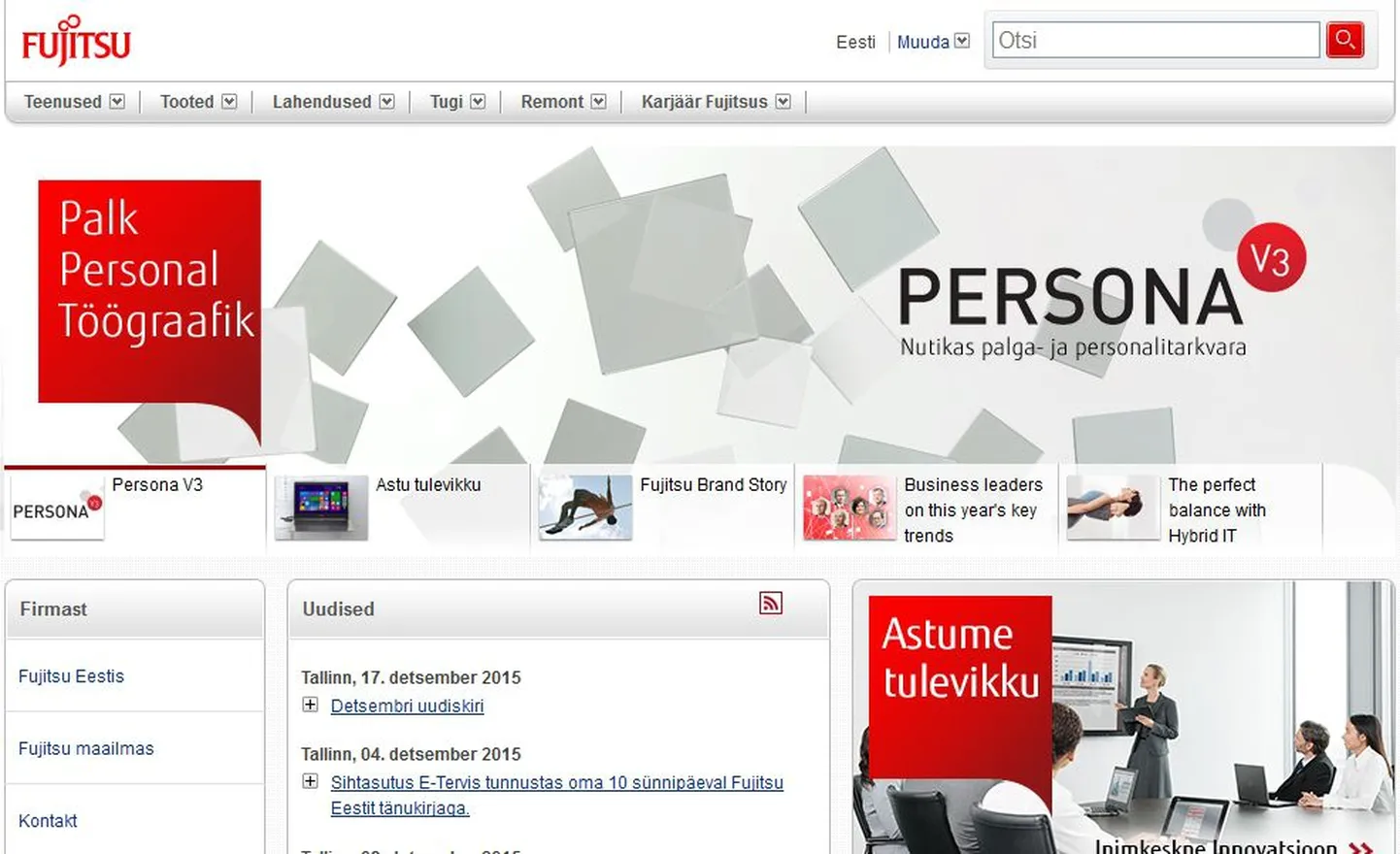Open the Kontakt link
1400x854 pixels.
click(x=48, y=821)
